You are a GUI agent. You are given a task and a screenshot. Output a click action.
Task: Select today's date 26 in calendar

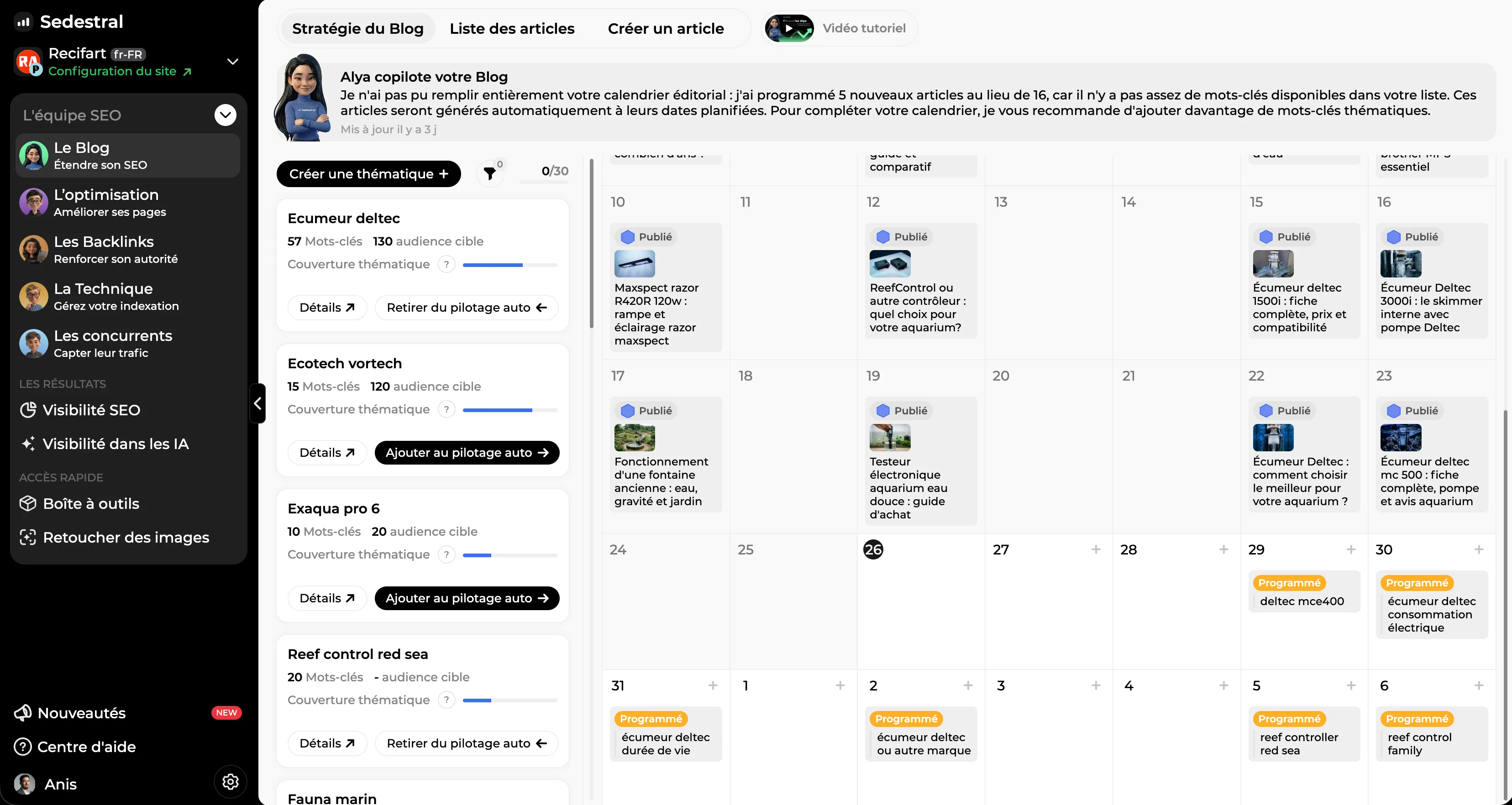pos(873,550)
